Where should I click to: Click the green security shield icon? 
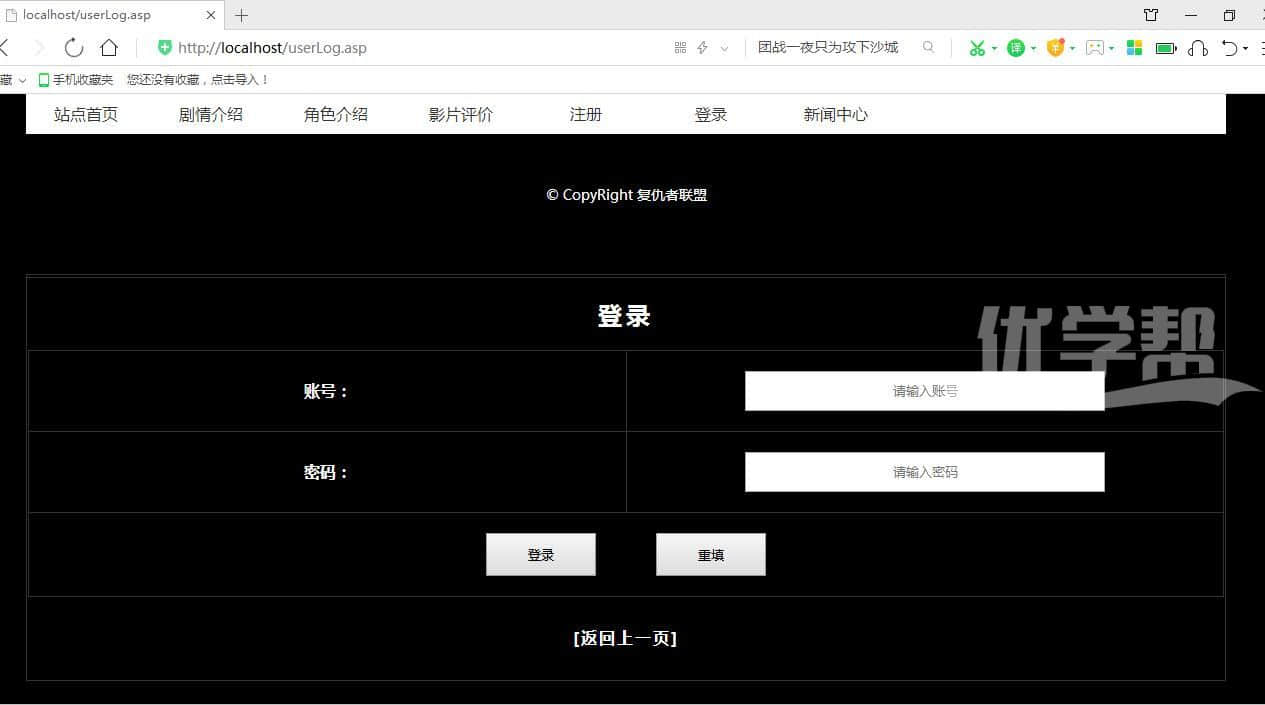[165, 48]
